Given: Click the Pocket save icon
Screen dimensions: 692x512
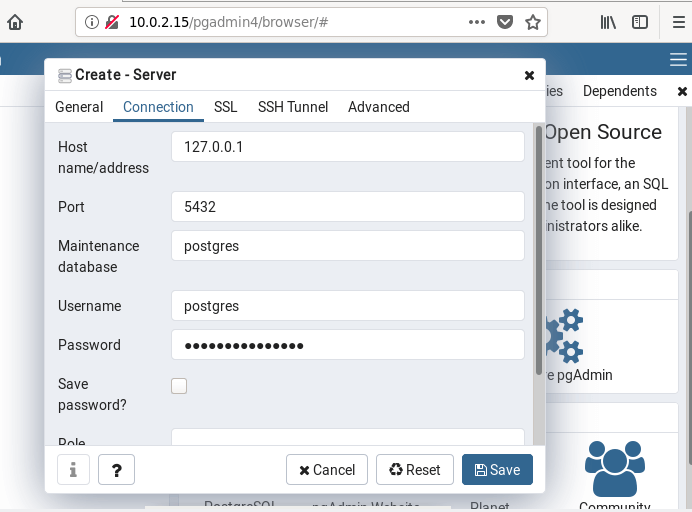Looking at the screenshot, I should 506,22.
